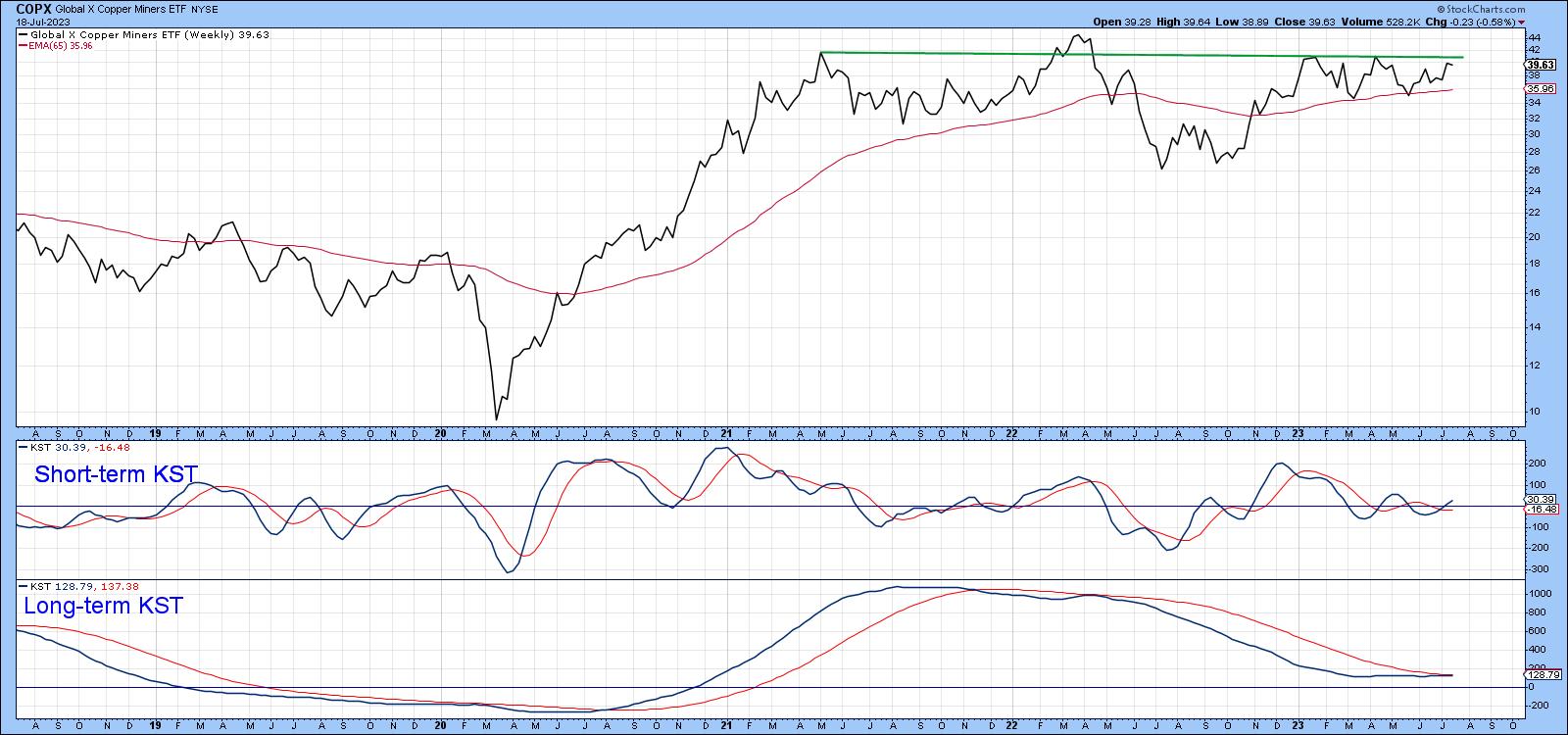Click the 128.79 long-term KST axis tag

(1542, 674)
